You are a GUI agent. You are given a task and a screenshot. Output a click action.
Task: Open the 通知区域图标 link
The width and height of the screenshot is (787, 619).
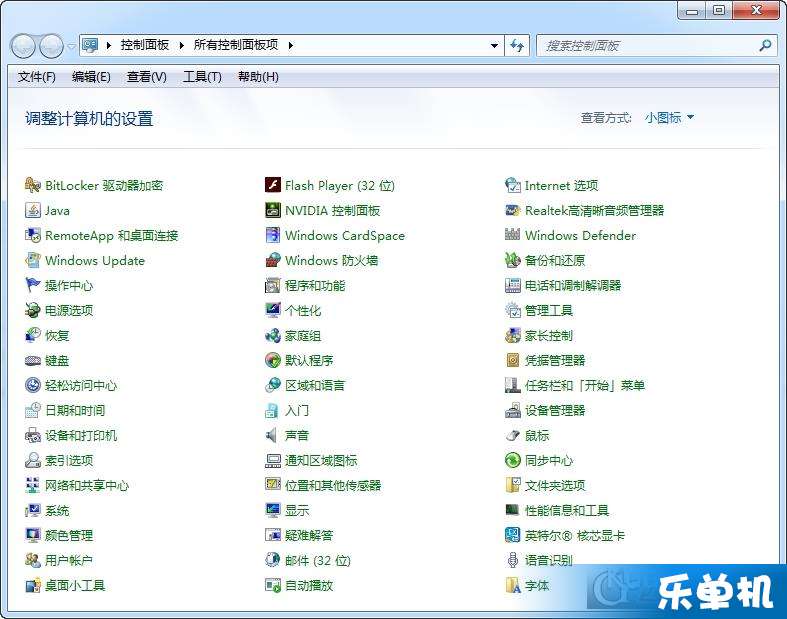point(321,460)
